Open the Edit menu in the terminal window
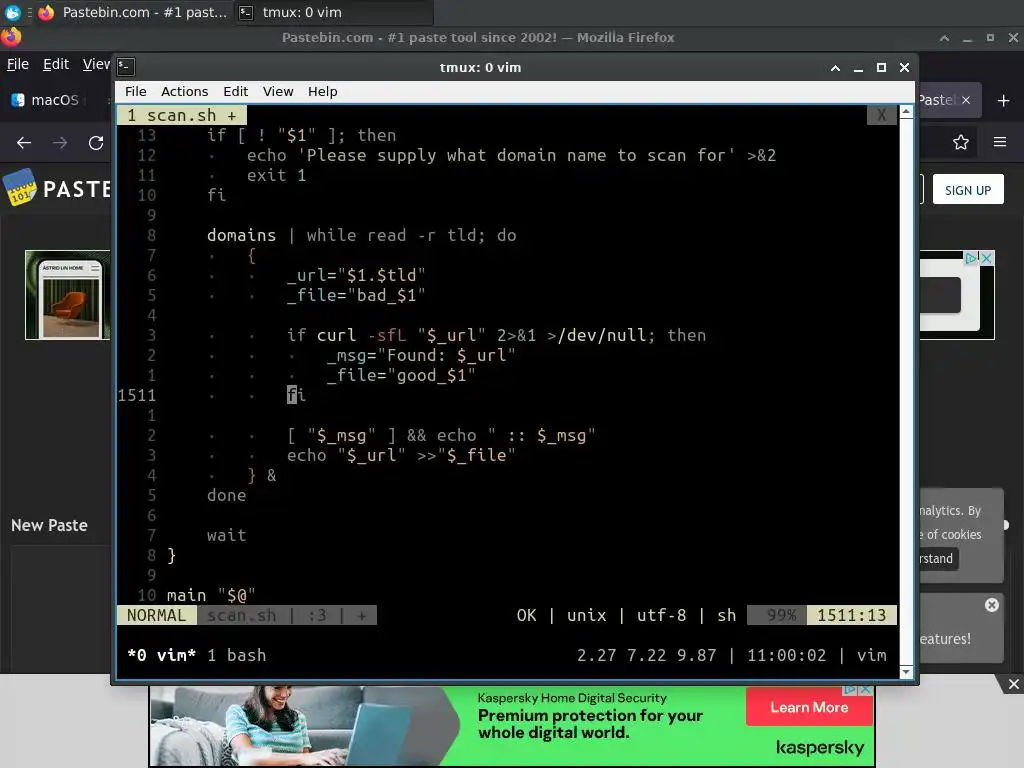The image size is (1024, 768). (235, 91)
